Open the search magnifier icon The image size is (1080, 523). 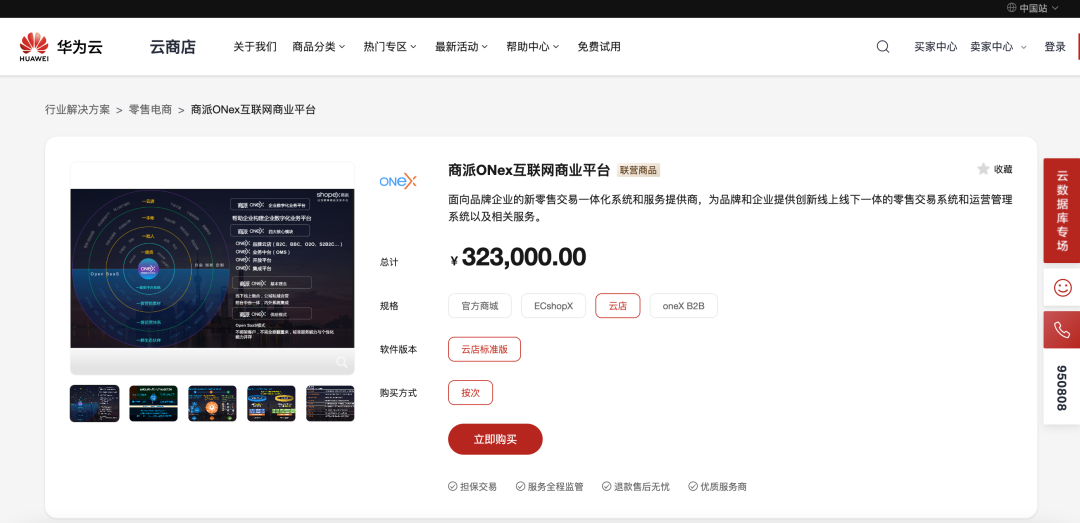882,47
